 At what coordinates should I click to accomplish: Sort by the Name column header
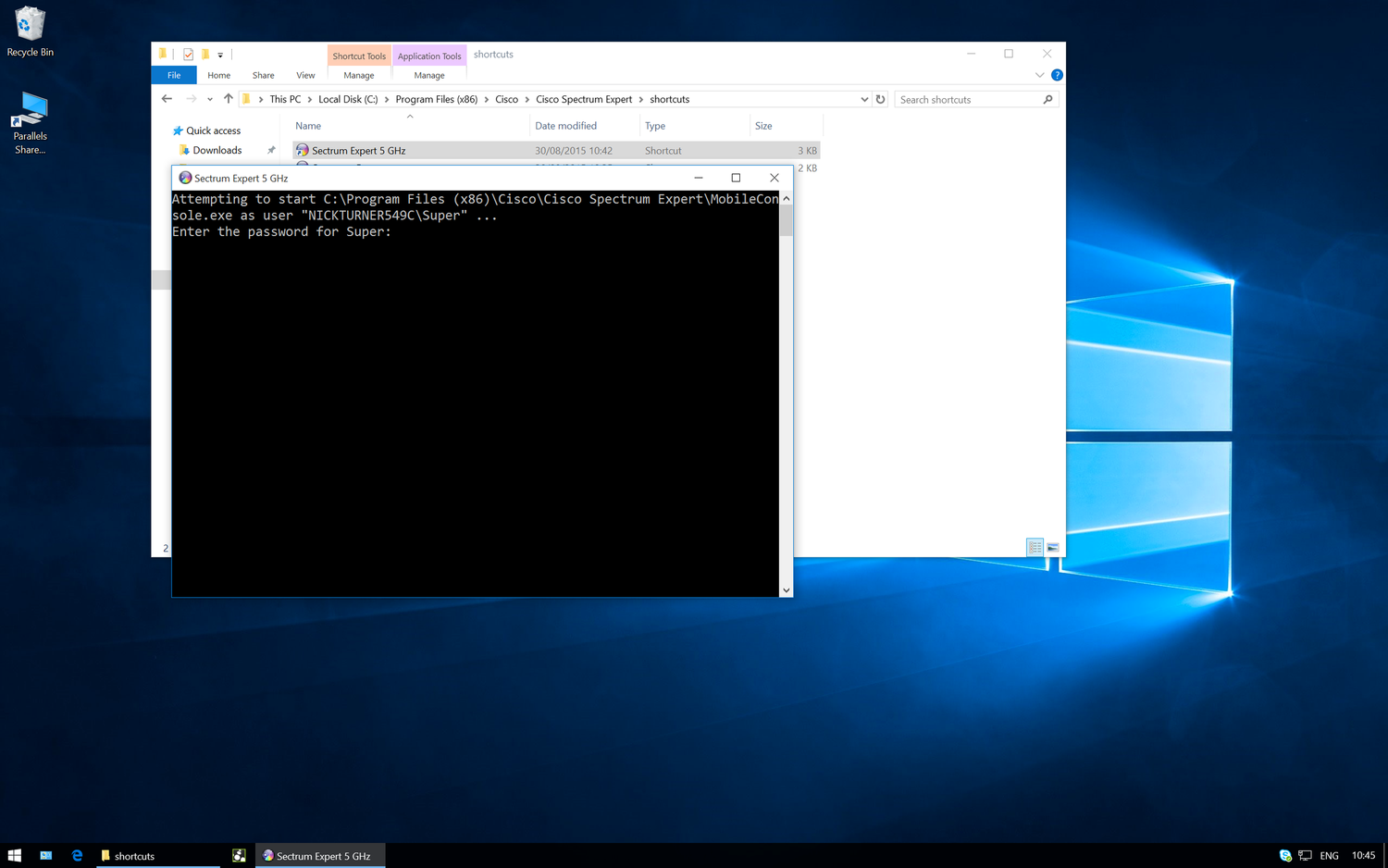(x=410, y=126)
